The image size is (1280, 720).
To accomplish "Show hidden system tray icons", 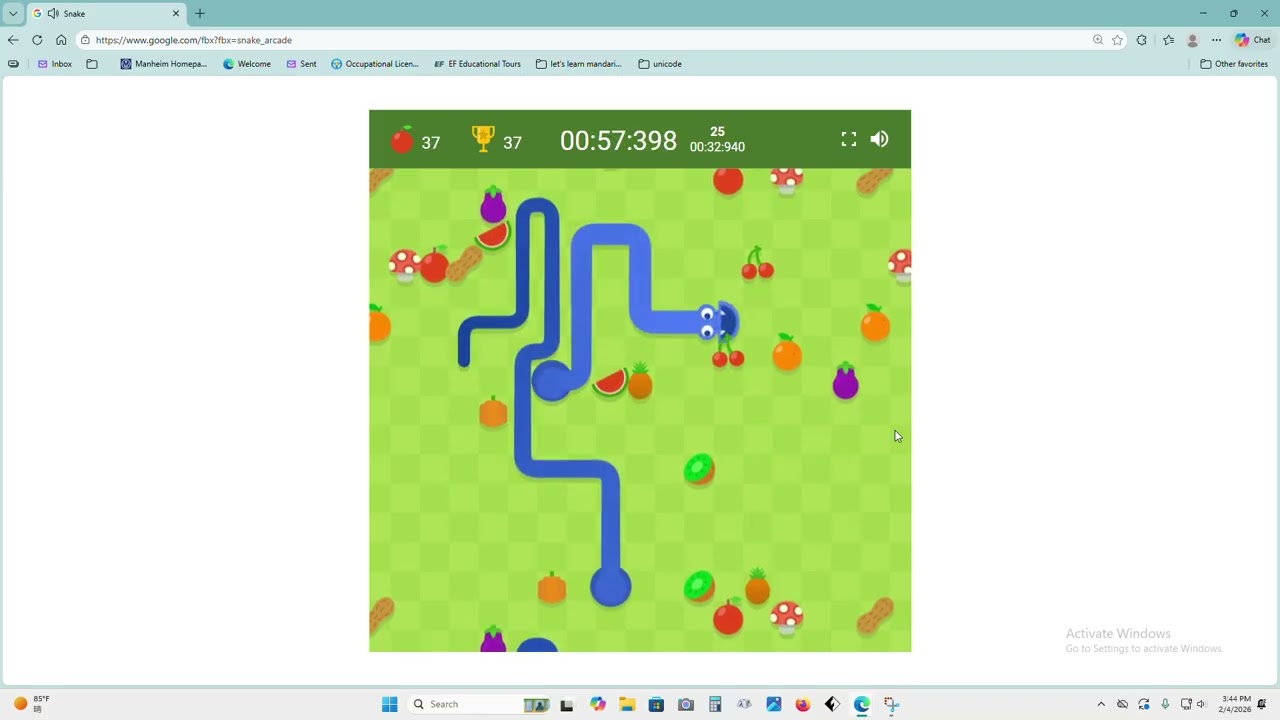I will (x=1101, y=704).
